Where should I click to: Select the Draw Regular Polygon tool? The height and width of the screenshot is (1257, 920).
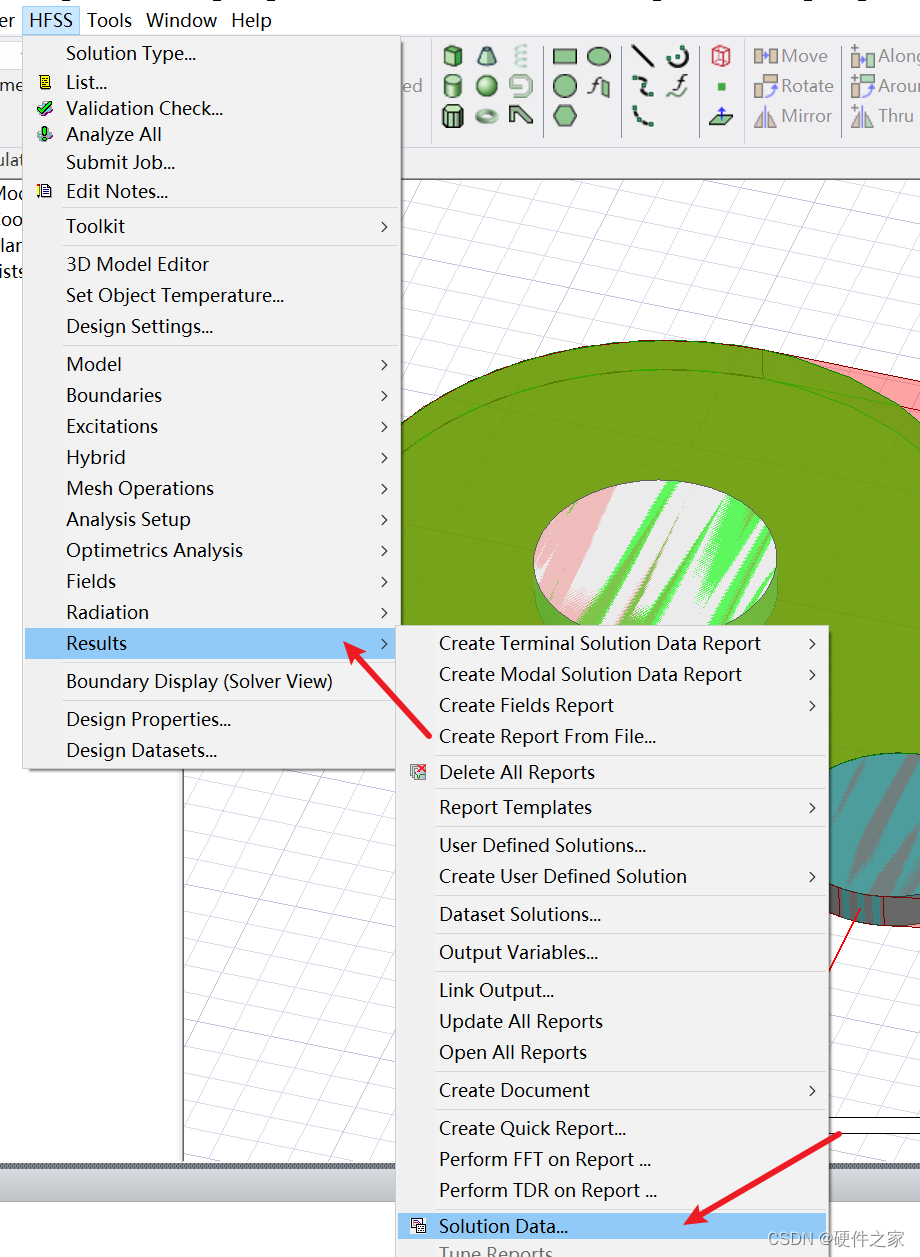coord(565,116)
